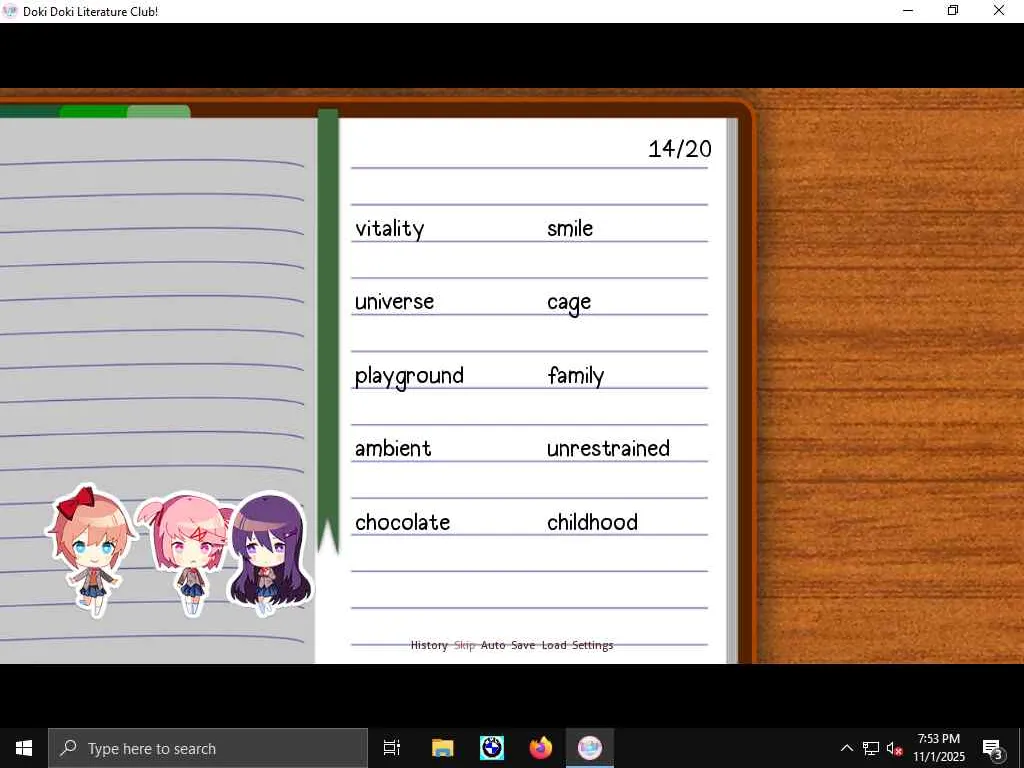This screenshot has width=1024, height=768.
Task: Click the Doki Doki Literature Club title bar icon
Action: [10, 11]
